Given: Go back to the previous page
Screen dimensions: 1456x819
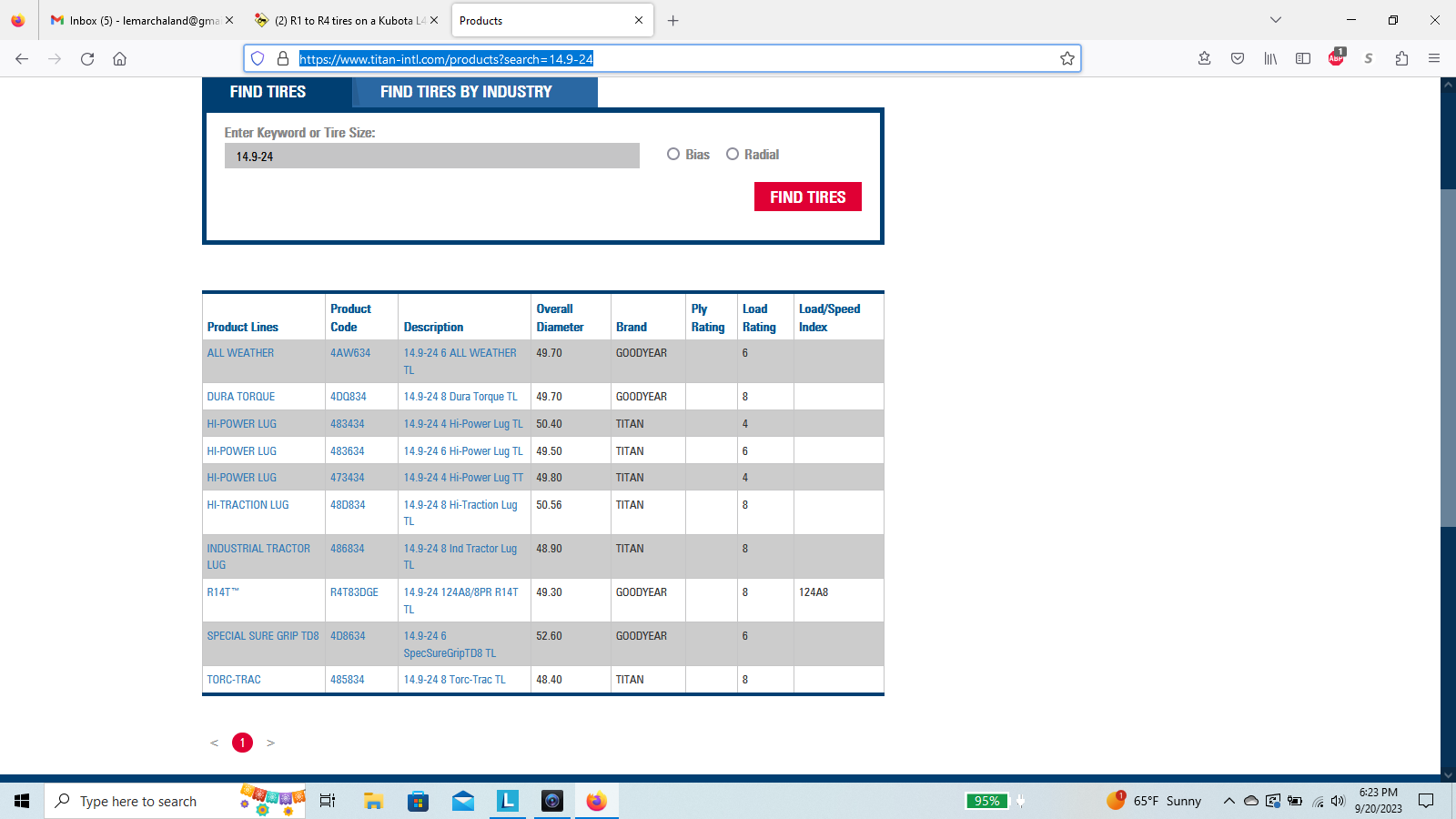Looking at the screenshot, I should pyautogui.click(x=22, y=58).
